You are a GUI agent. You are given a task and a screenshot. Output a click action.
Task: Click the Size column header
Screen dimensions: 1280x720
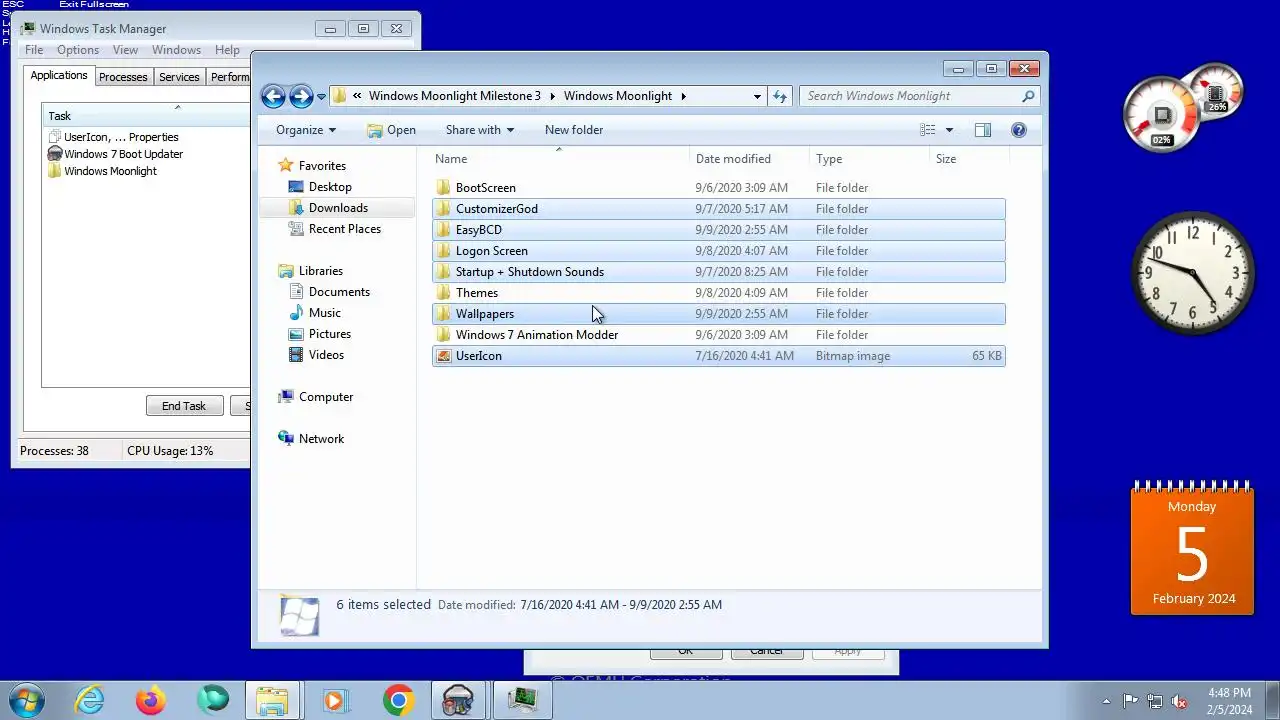969,159
